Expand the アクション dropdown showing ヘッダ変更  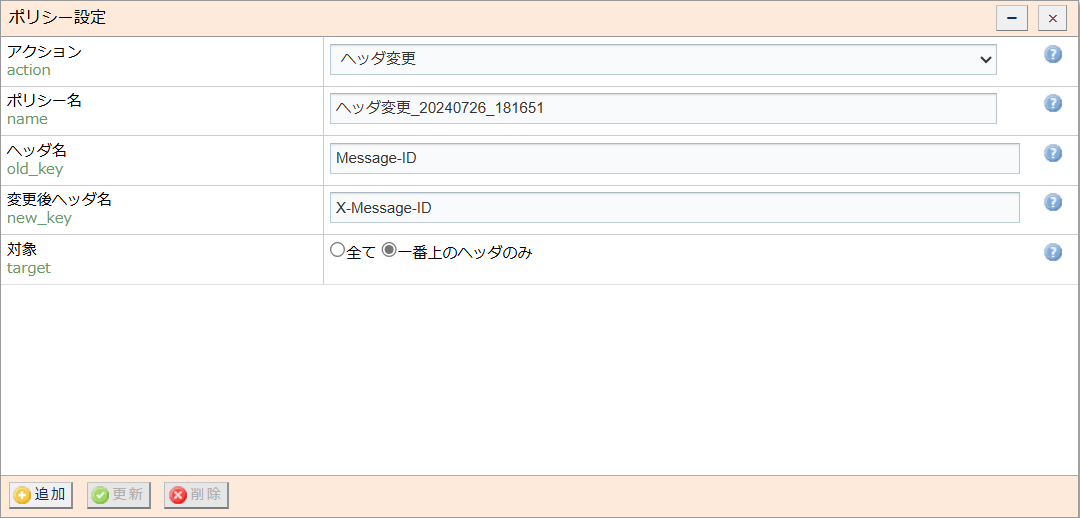(663, 59)
